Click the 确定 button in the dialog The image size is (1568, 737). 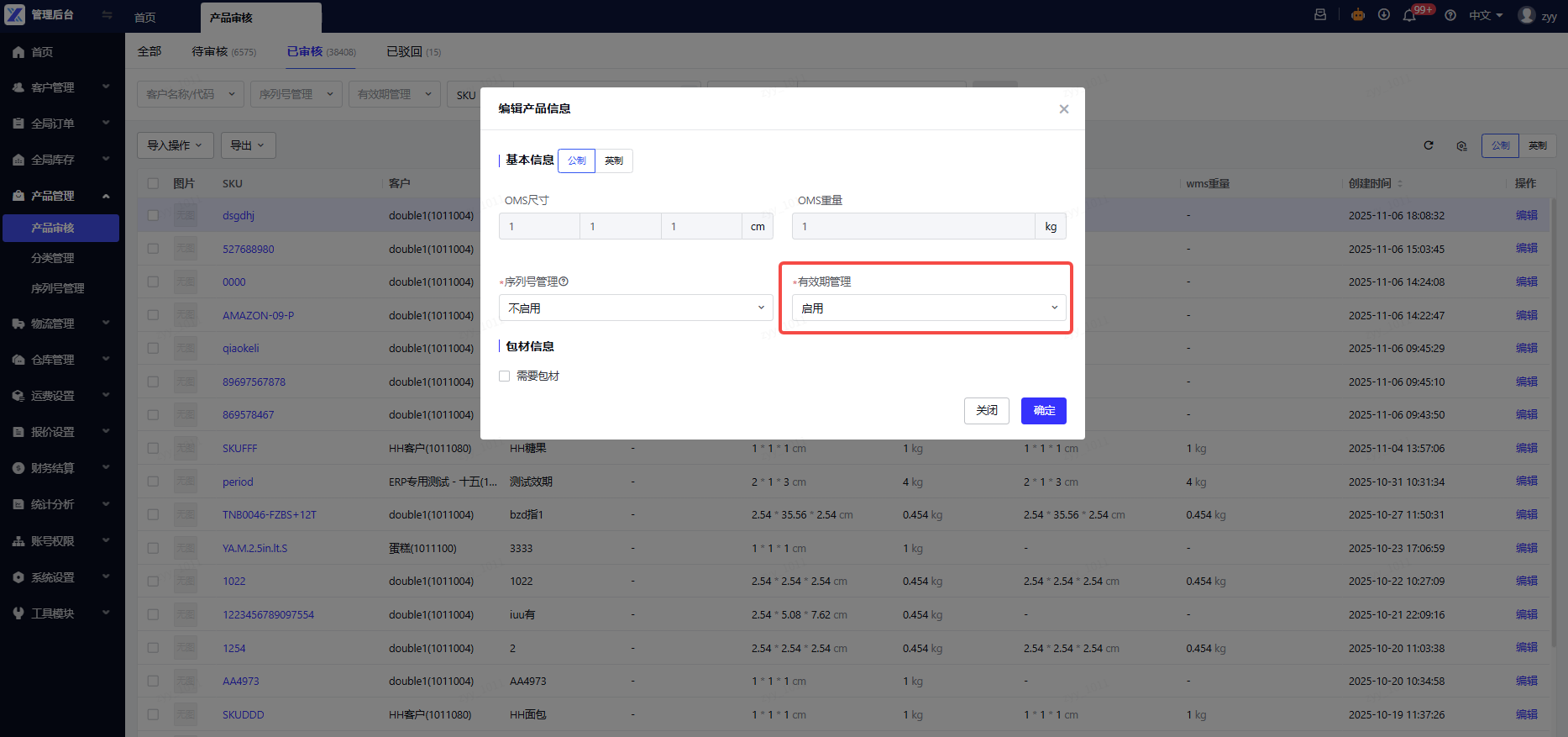(1044, 411)
